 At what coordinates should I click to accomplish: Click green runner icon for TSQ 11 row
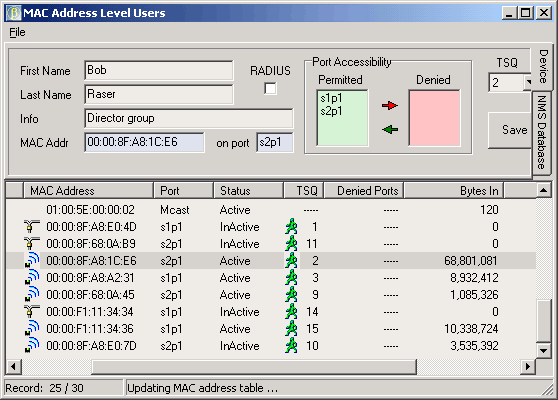coord(291,244)
